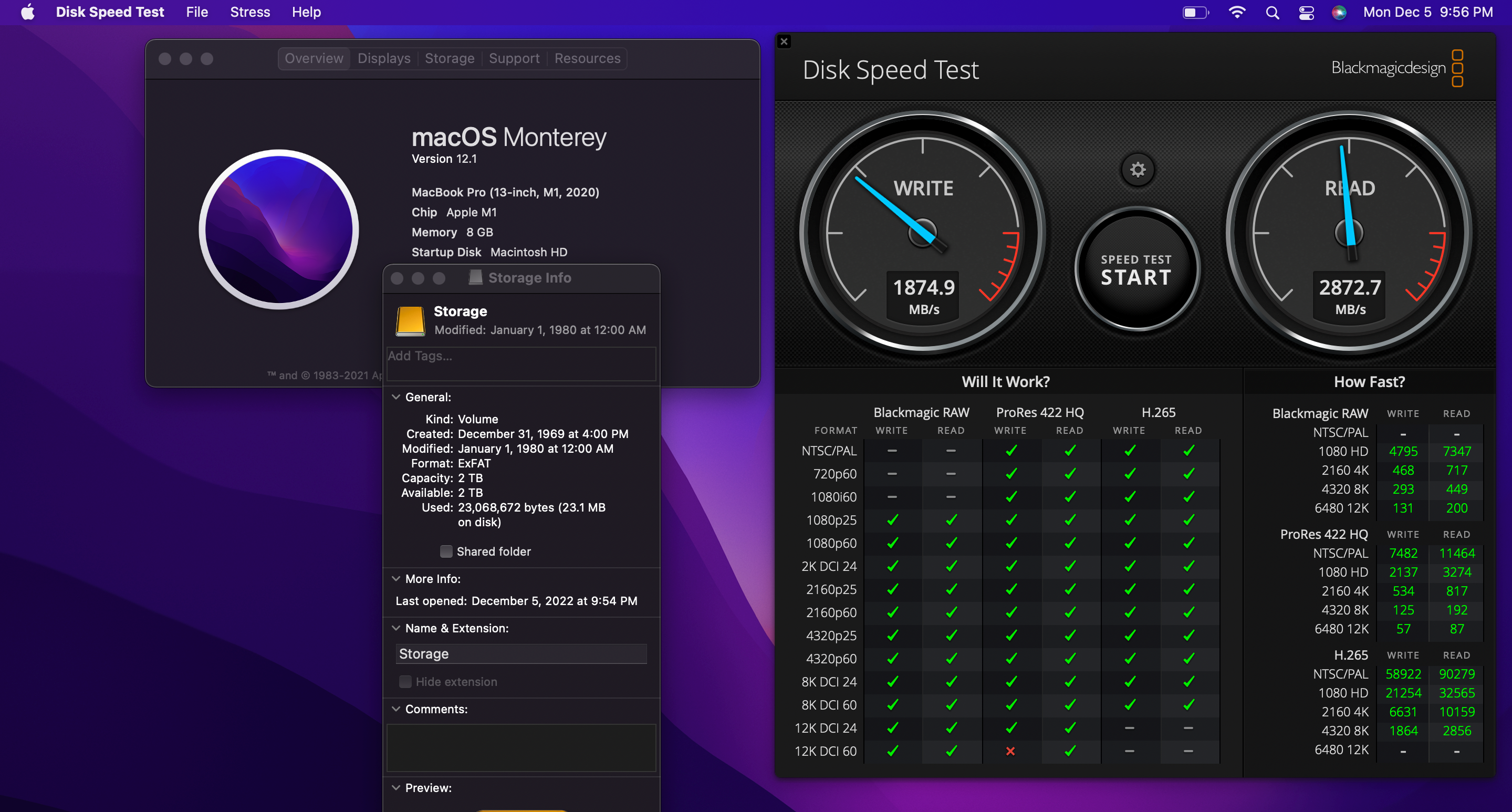Click the READ gauge value 2872.7
Viewport: 1512px width, 812px height.
1350,288
